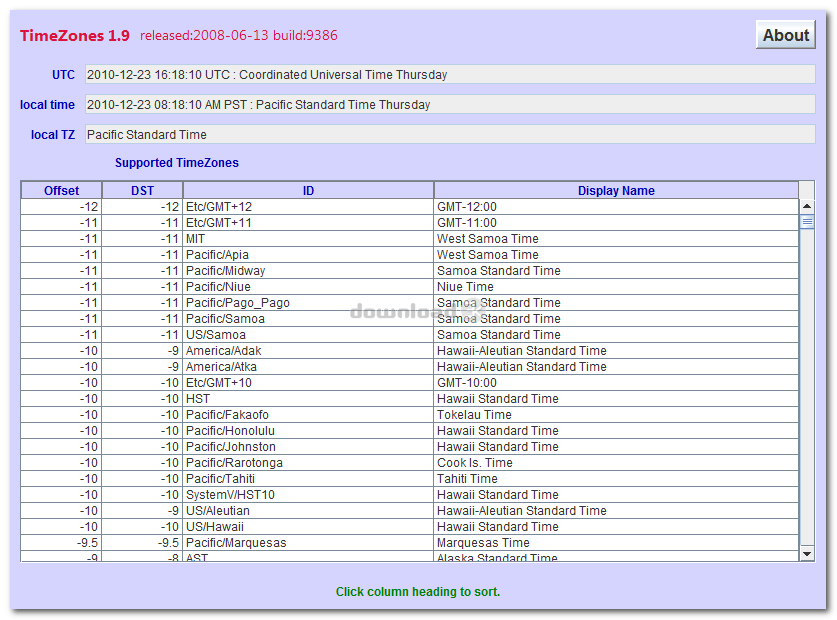This screenshot has width=837, height=620.
Task: Click the GMT-12:00 display name
Action: (616, 207)
